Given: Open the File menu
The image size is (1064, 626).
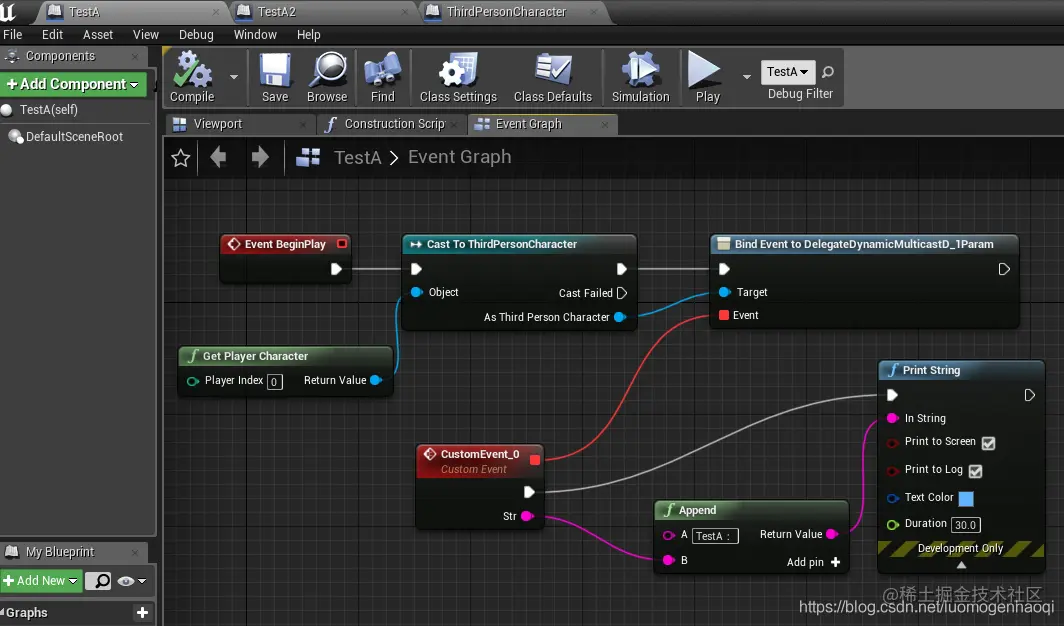Looking at the screenshot, I should 12,35.
